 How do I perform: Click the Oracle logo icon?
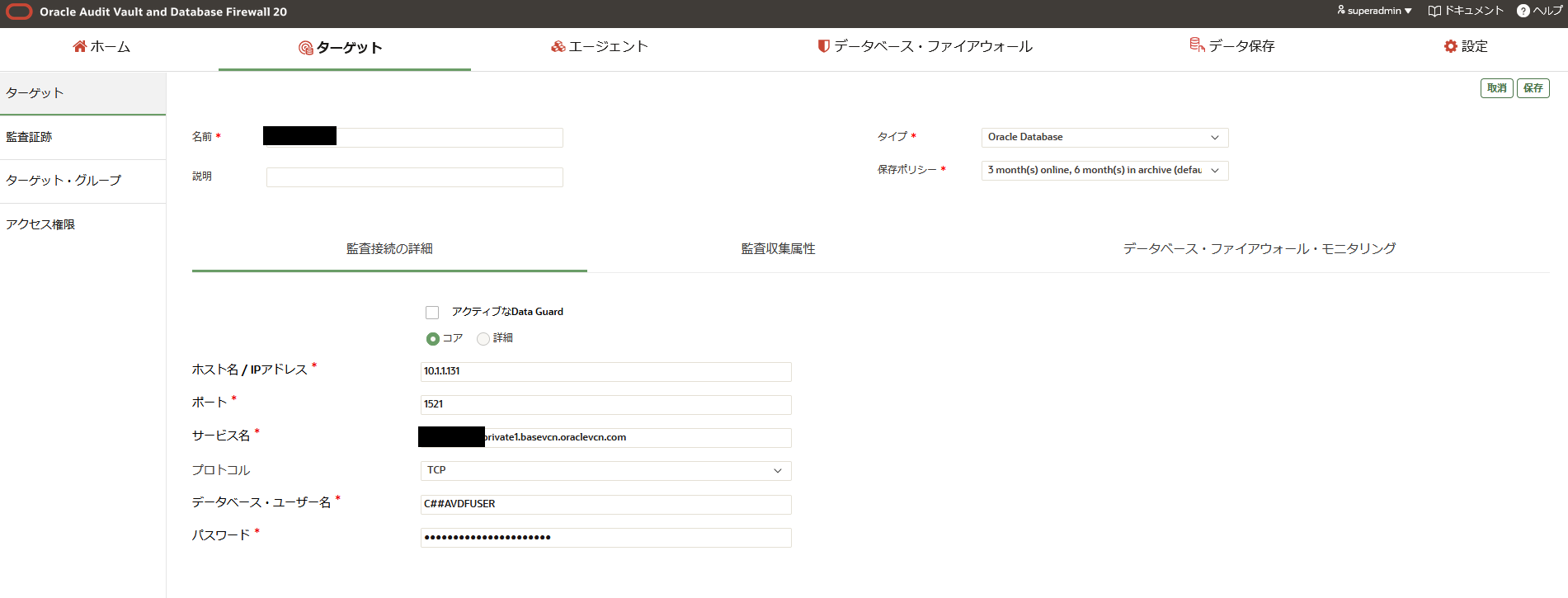19,12
